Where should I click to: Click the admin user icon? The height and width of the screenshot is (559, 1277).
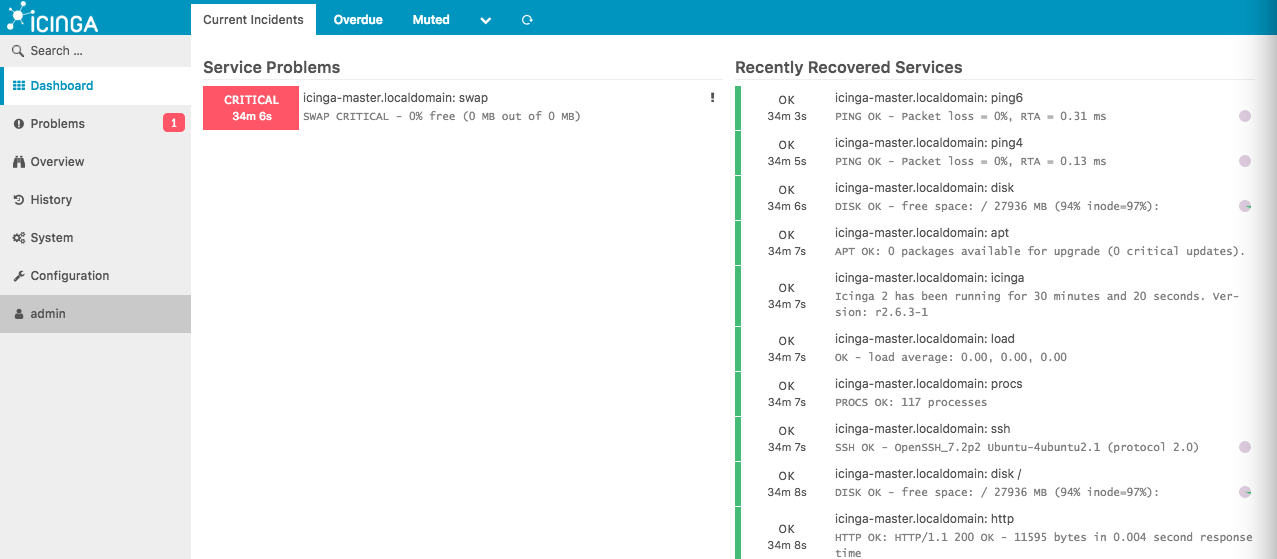point(19,314)
